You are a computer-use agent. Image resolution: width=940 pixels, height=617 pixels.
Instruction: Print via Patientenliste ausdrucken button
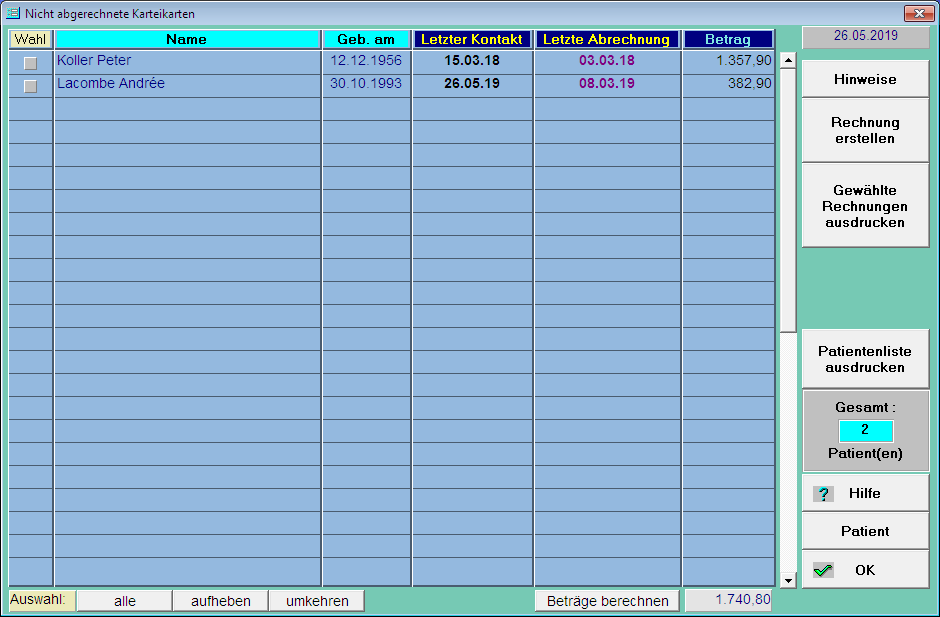865,359
